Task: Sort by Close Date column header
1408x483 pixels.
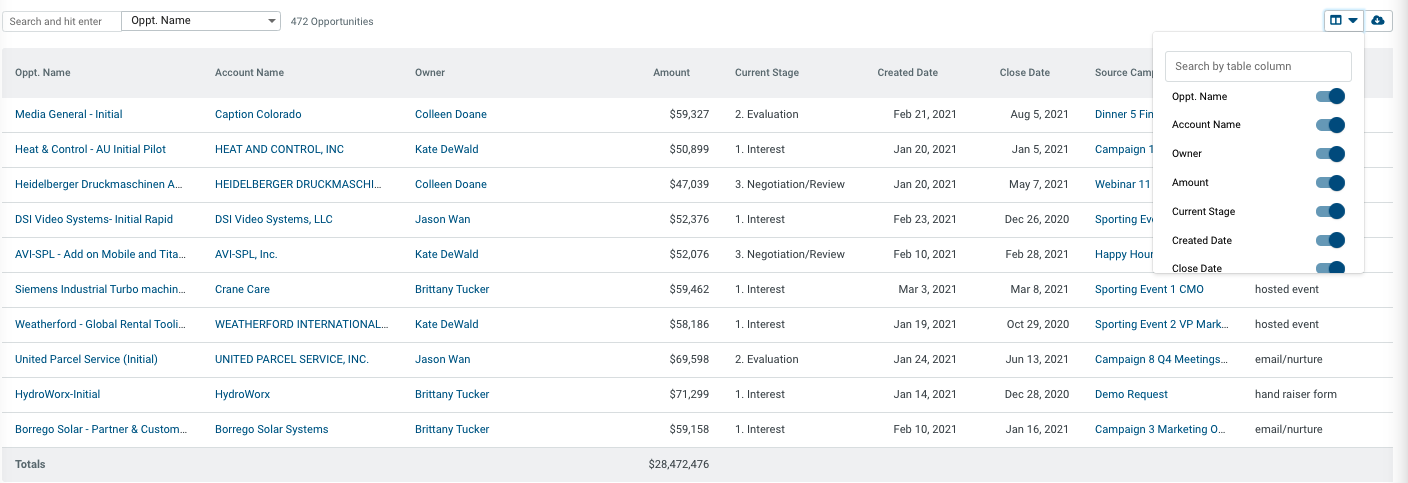Action: coord(1025,72)
